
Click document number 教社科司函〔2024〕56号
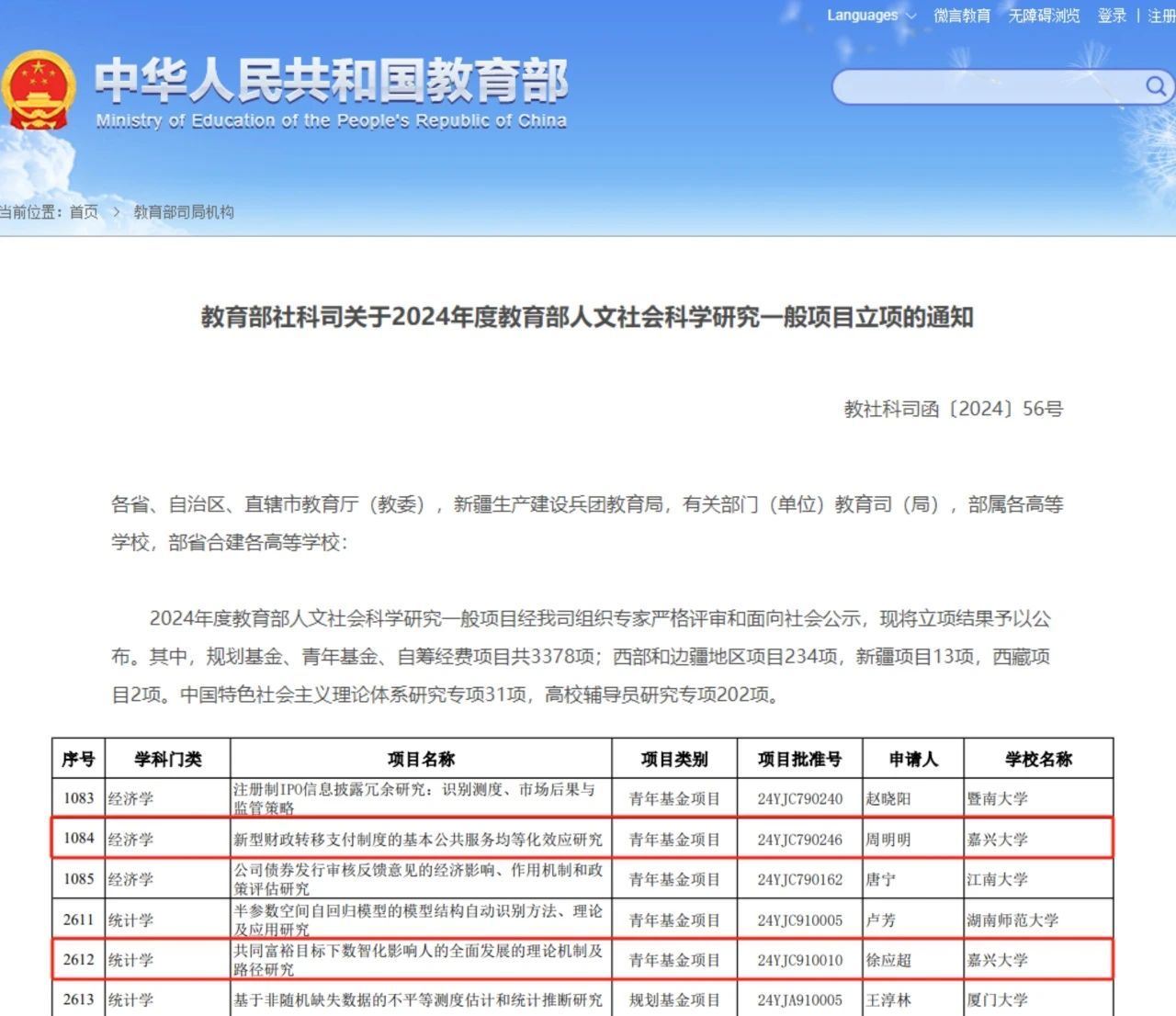pyautogui.click(x=953, y=409)
